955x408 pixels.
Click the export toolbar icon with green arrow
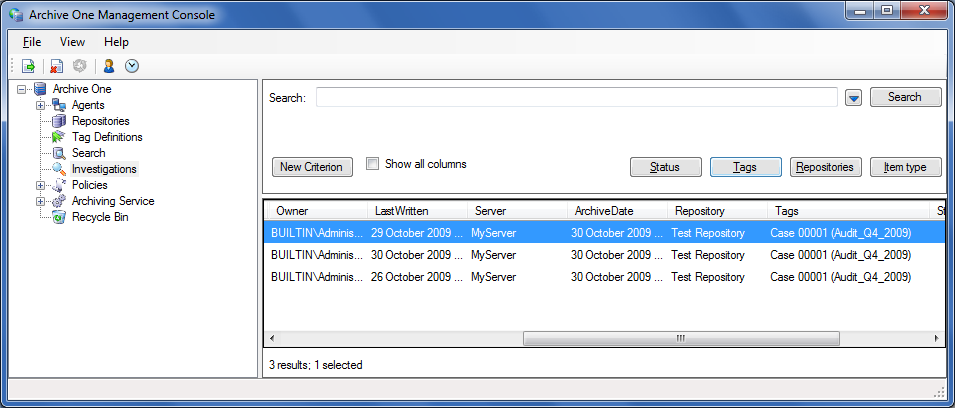(x=29, y=66)
